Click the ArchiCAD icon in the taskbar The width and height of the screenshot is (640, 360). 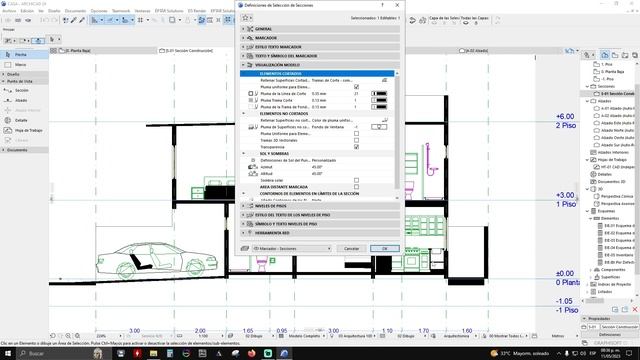tap(284, 353)
